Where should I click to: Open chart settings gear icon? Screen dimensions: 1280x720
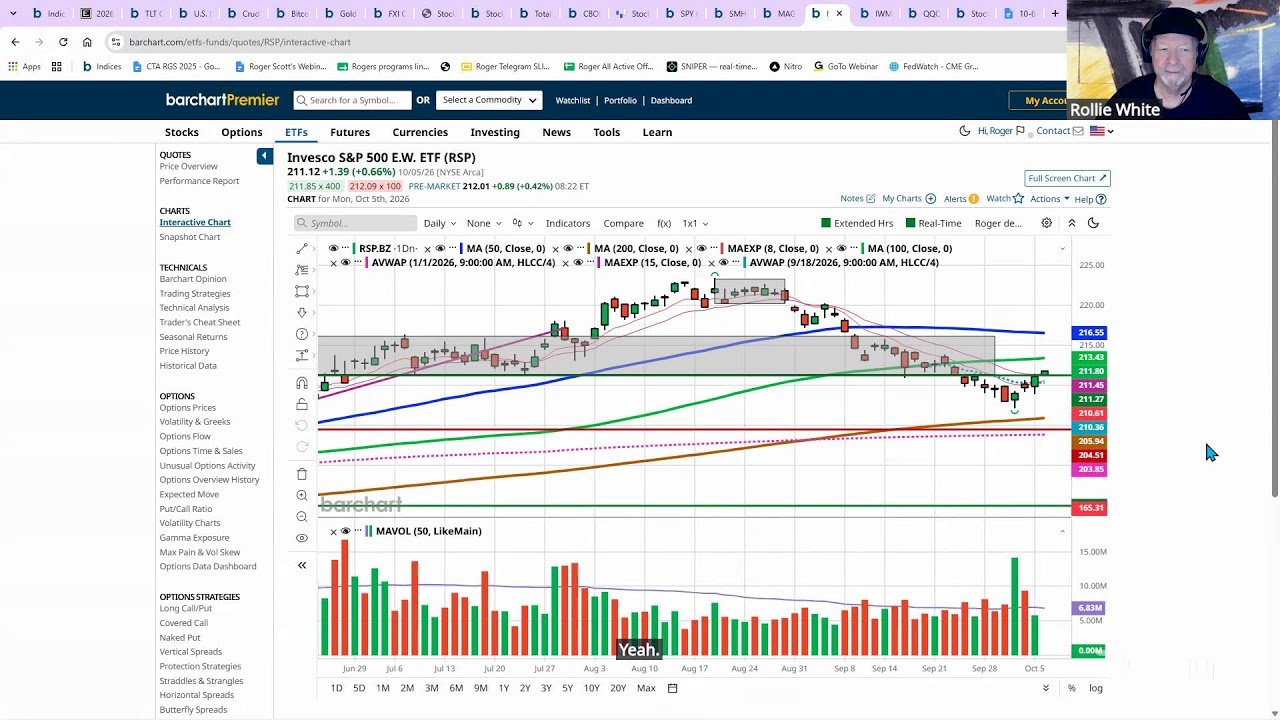pos(1046,223)
